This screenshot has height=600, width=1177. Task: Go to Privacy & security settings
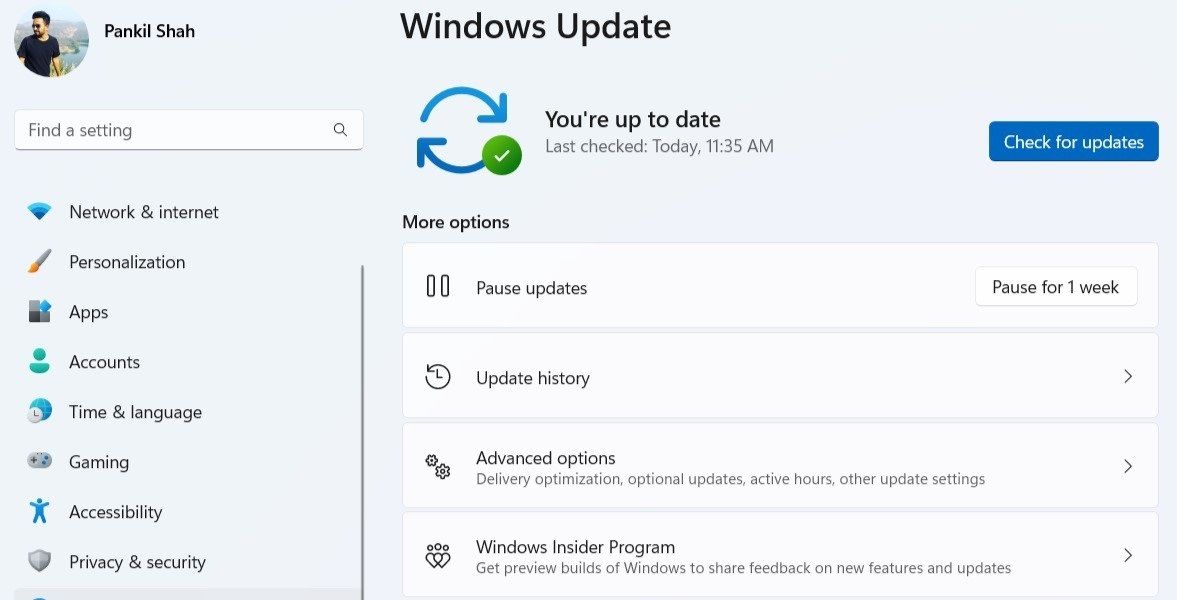pyautogui.click(x=137, y=562)
